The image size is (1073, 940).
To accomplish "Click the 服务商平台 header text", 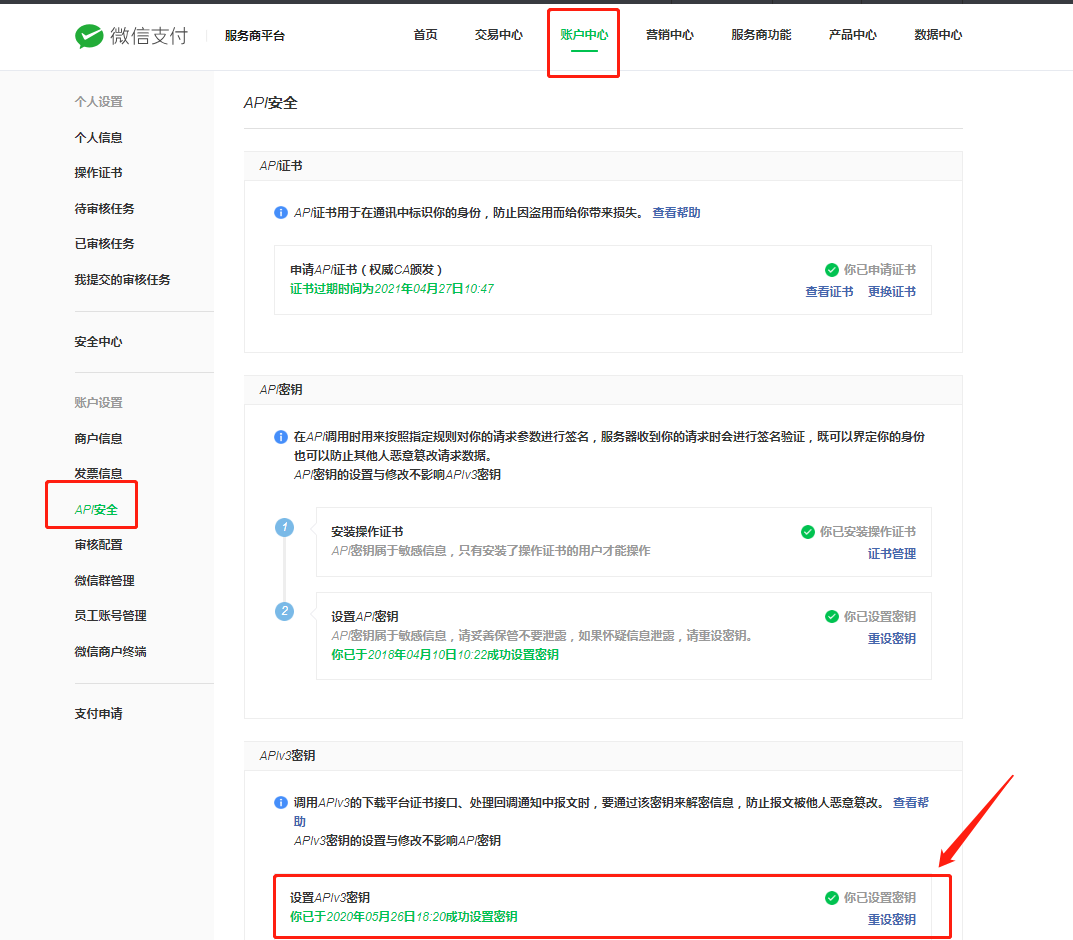I will coord(255,36).
